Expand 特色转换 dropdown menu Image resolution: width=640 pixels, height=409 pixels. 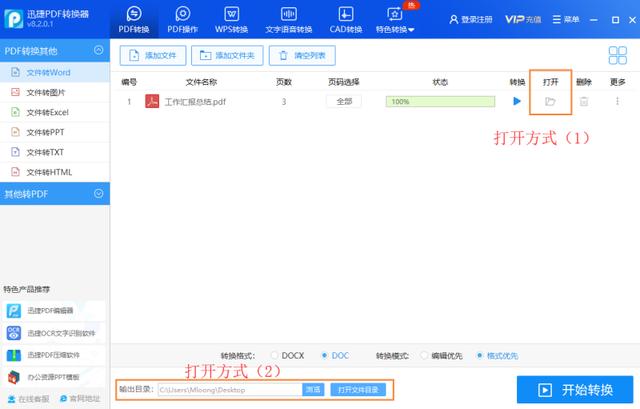coord(395,19)
